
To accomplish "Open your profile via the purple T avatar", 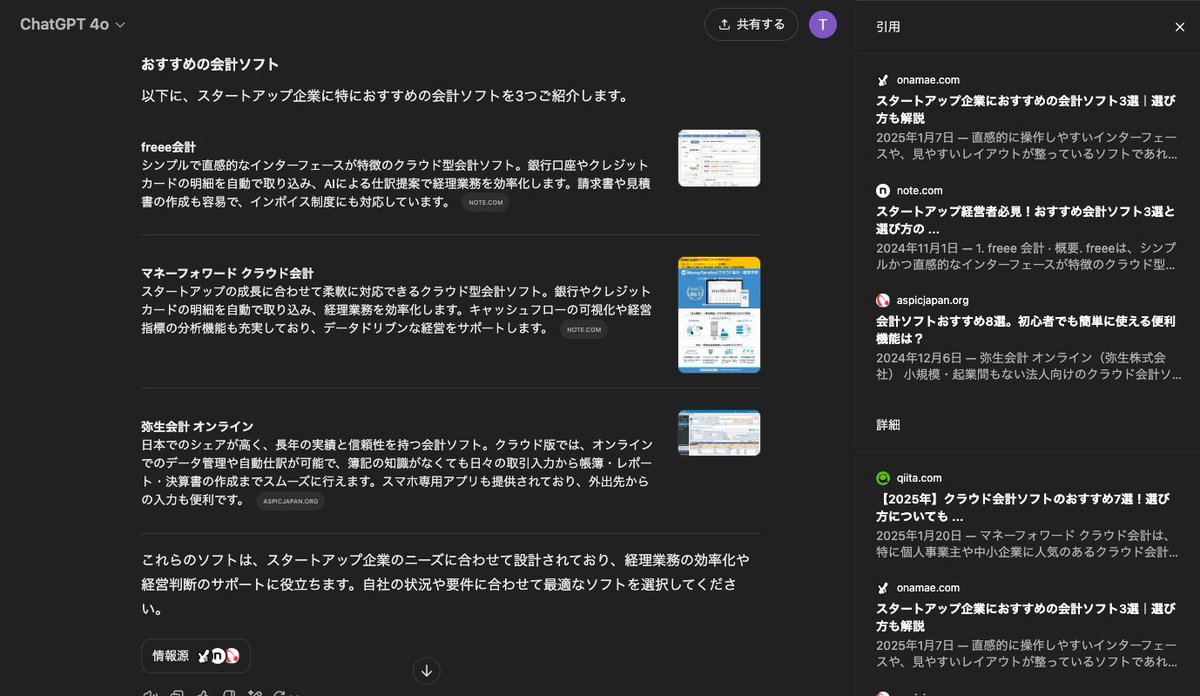I will (x=822, y=22).
